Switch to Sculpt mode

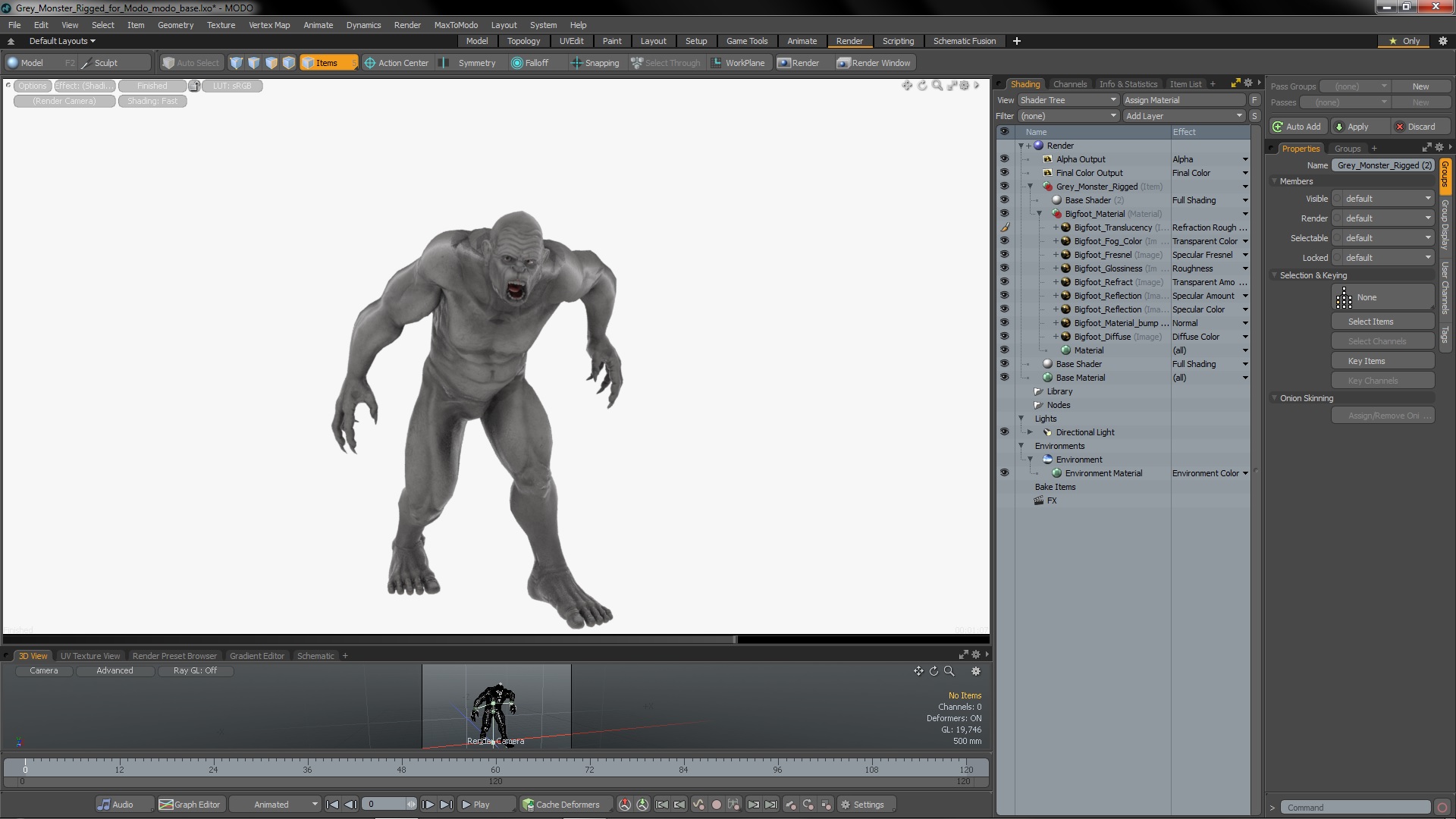115,63
